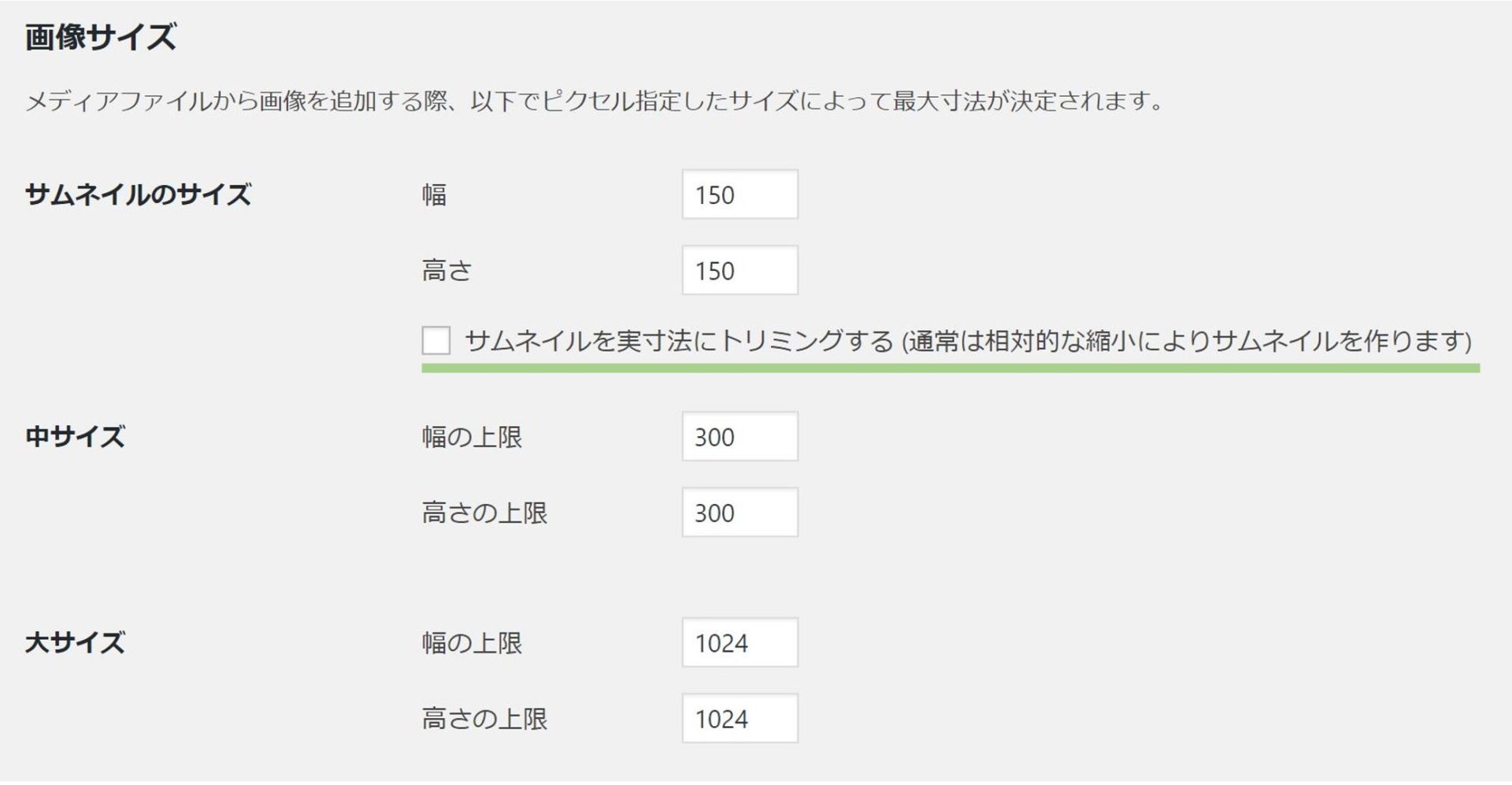Tick the thumbnail exact-dimension cropping checkbox
The height and width of the screenshot is (785, 1512).
(x=435, y=340)
